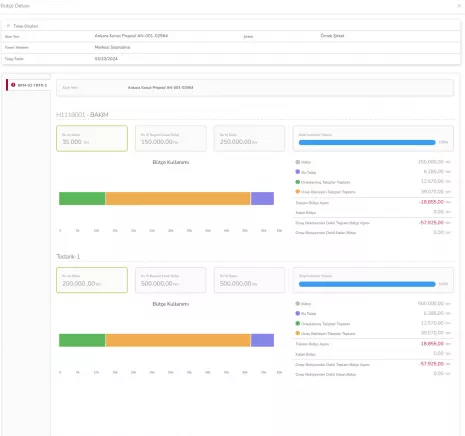Screen dimensions: 465x436
Task: Click the 12.570,00 value under BAKIM
Action: click(432, 181)
